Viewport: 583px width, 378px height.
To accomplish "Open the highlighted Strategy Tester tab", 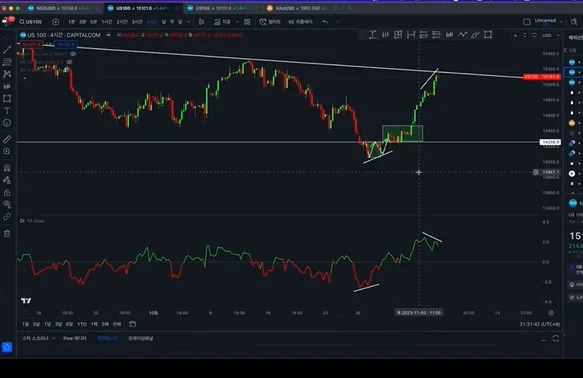I will [x=107, y=338].
